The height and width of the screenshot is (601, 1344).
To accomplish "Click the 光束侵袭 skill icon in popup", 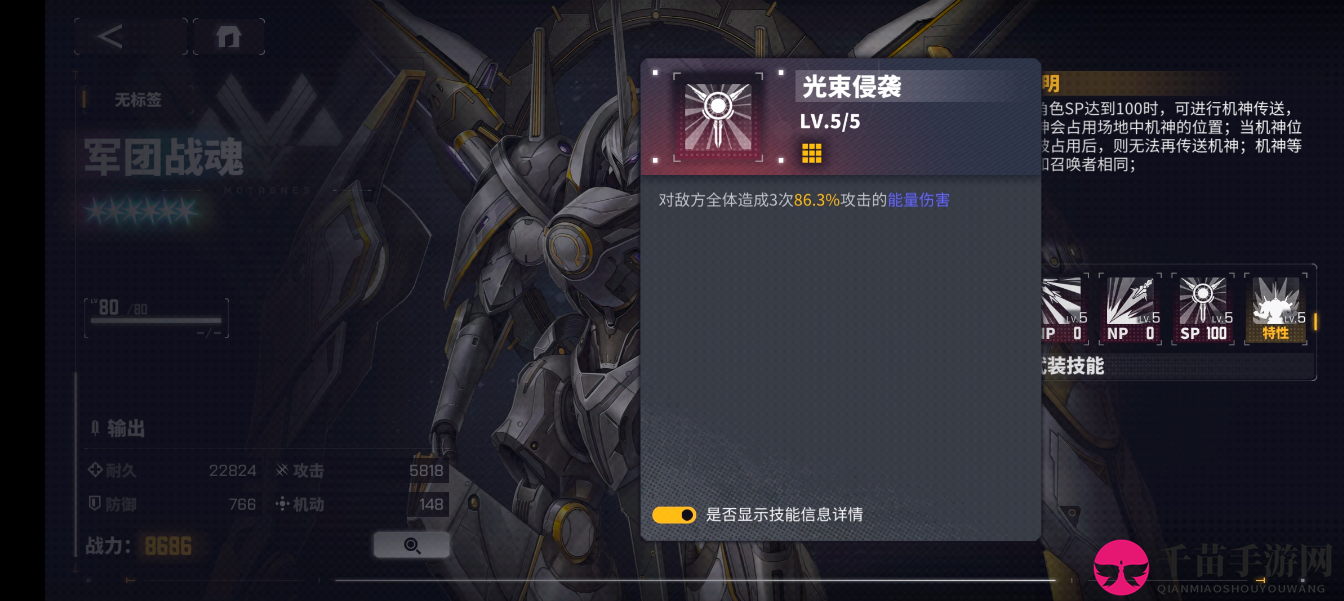I will coord(717,117).
